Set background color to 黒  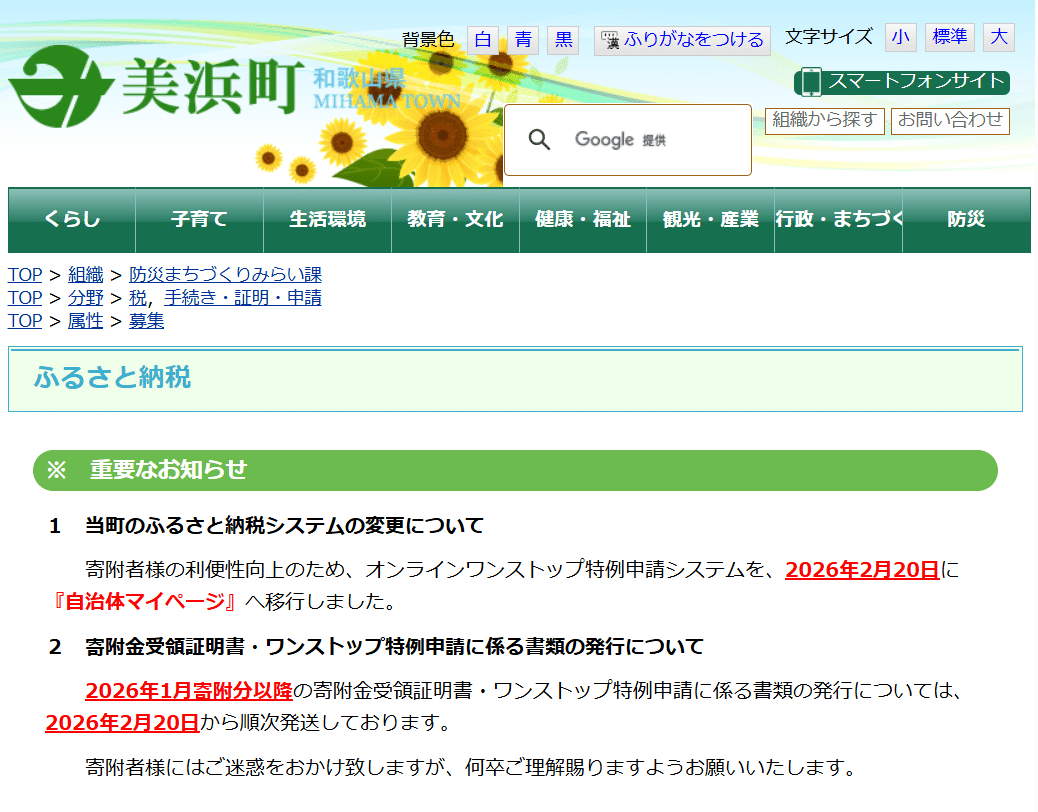(562, 40)
